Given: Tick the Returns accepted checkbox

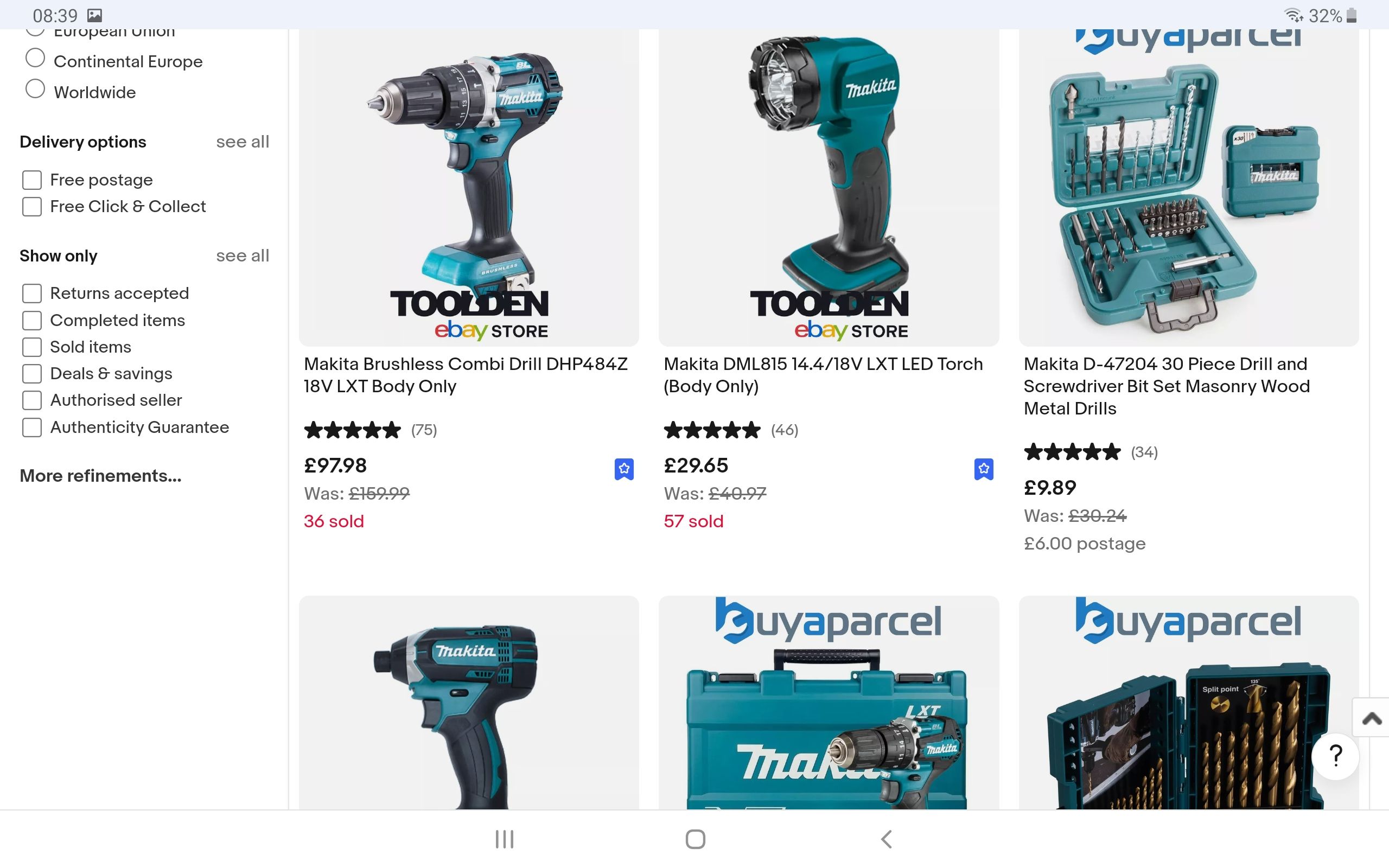Looking at the screenshot, I should tap(32, 293).
